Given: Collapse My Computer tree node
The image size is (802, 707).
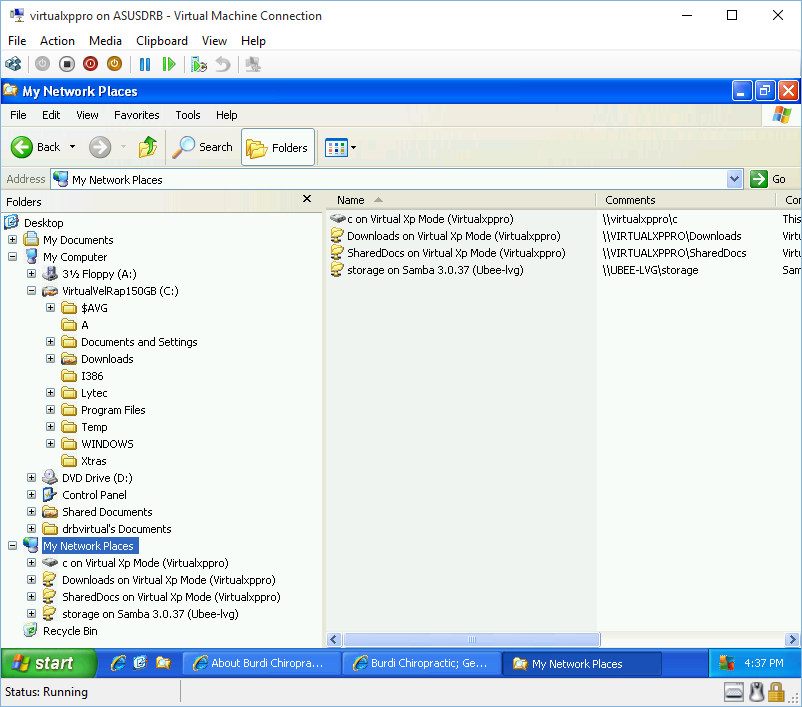Looking at the screenshot, I should [13, 256].
